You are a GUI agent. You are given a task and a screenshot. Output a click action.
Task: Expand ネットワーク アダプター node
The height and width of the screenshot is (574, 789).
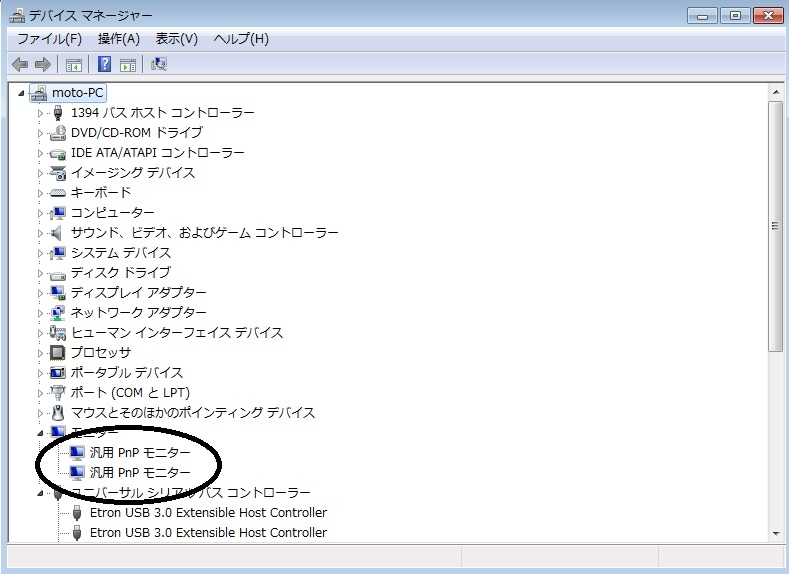coord(40,313)
